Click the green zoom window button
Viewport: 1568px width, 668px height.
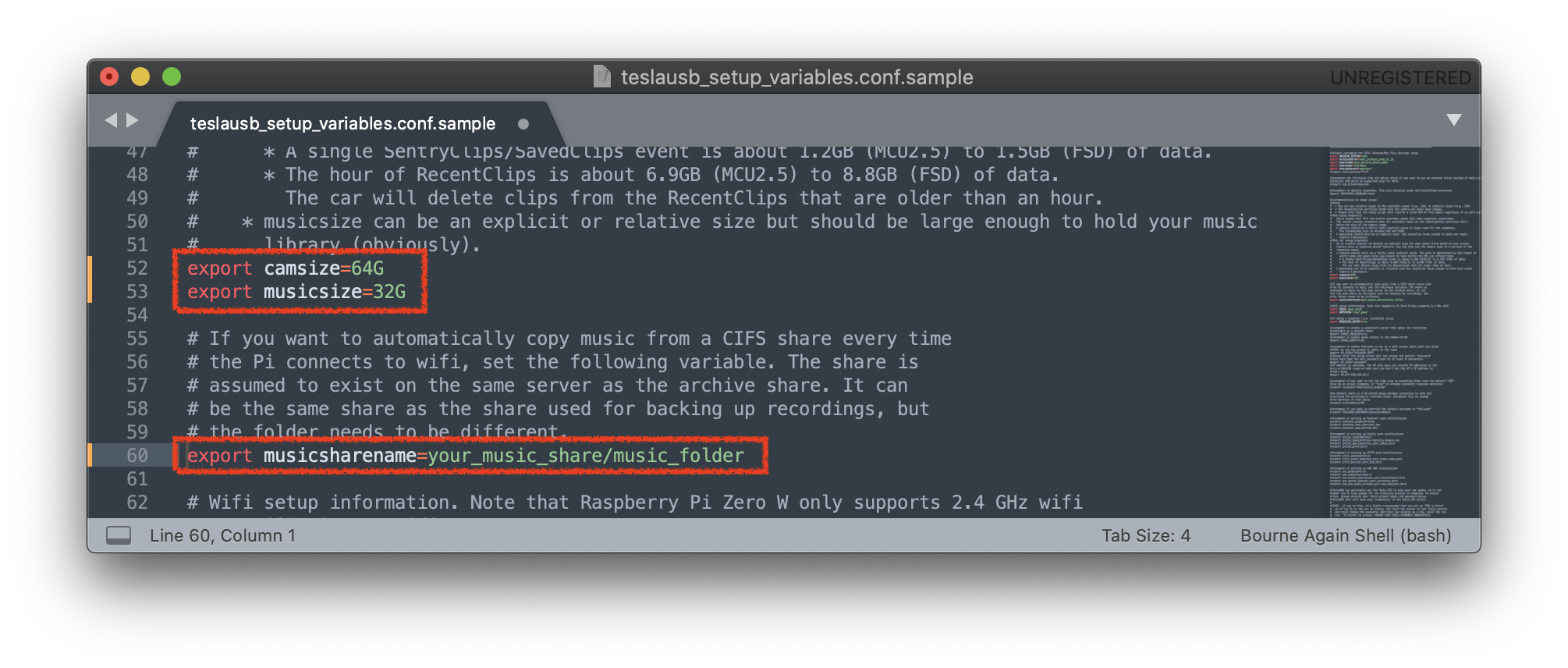(x=172, y=76)
